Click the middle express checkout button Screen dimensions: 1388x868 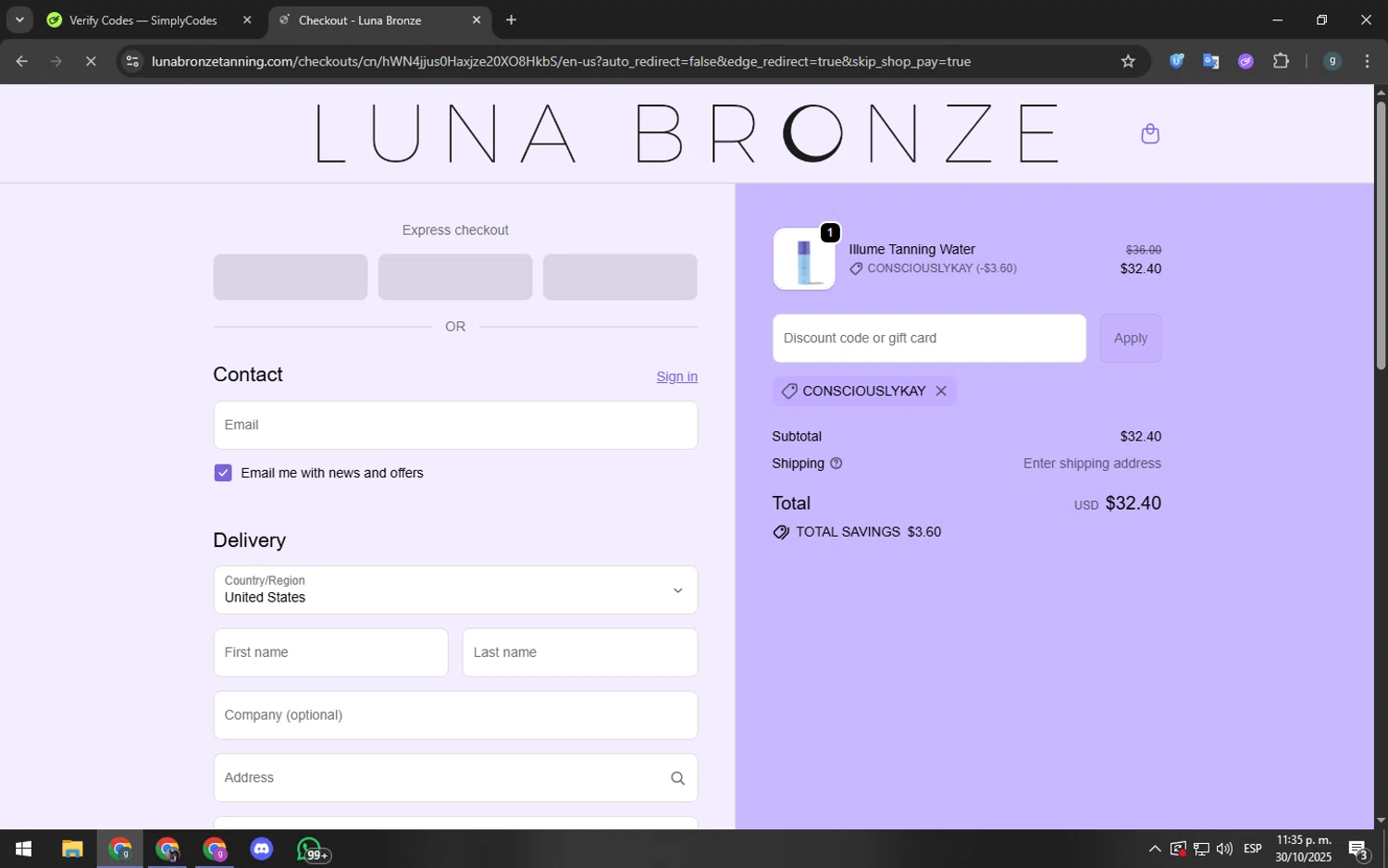pos(455,277)
